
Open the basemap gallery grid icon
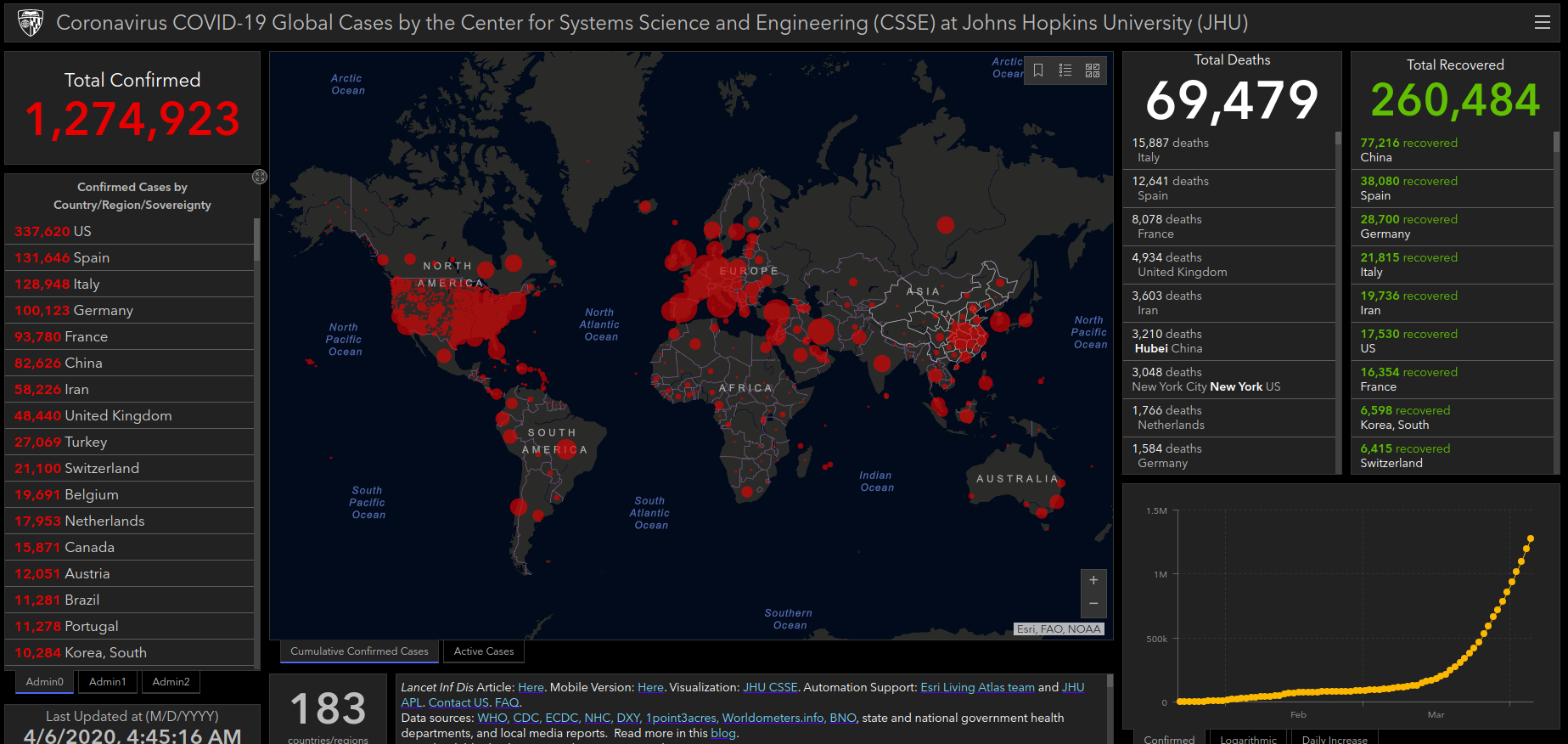pyautogui.click(x=1093, y=70)
